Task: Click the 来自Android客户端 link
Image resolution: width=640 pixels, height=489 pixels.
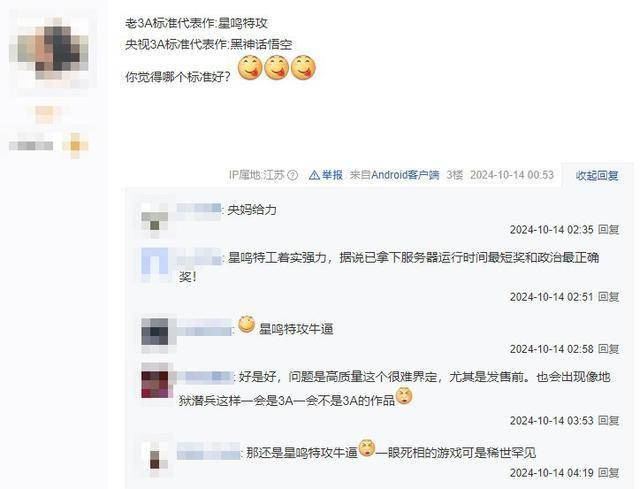Action: pos(394,175)
